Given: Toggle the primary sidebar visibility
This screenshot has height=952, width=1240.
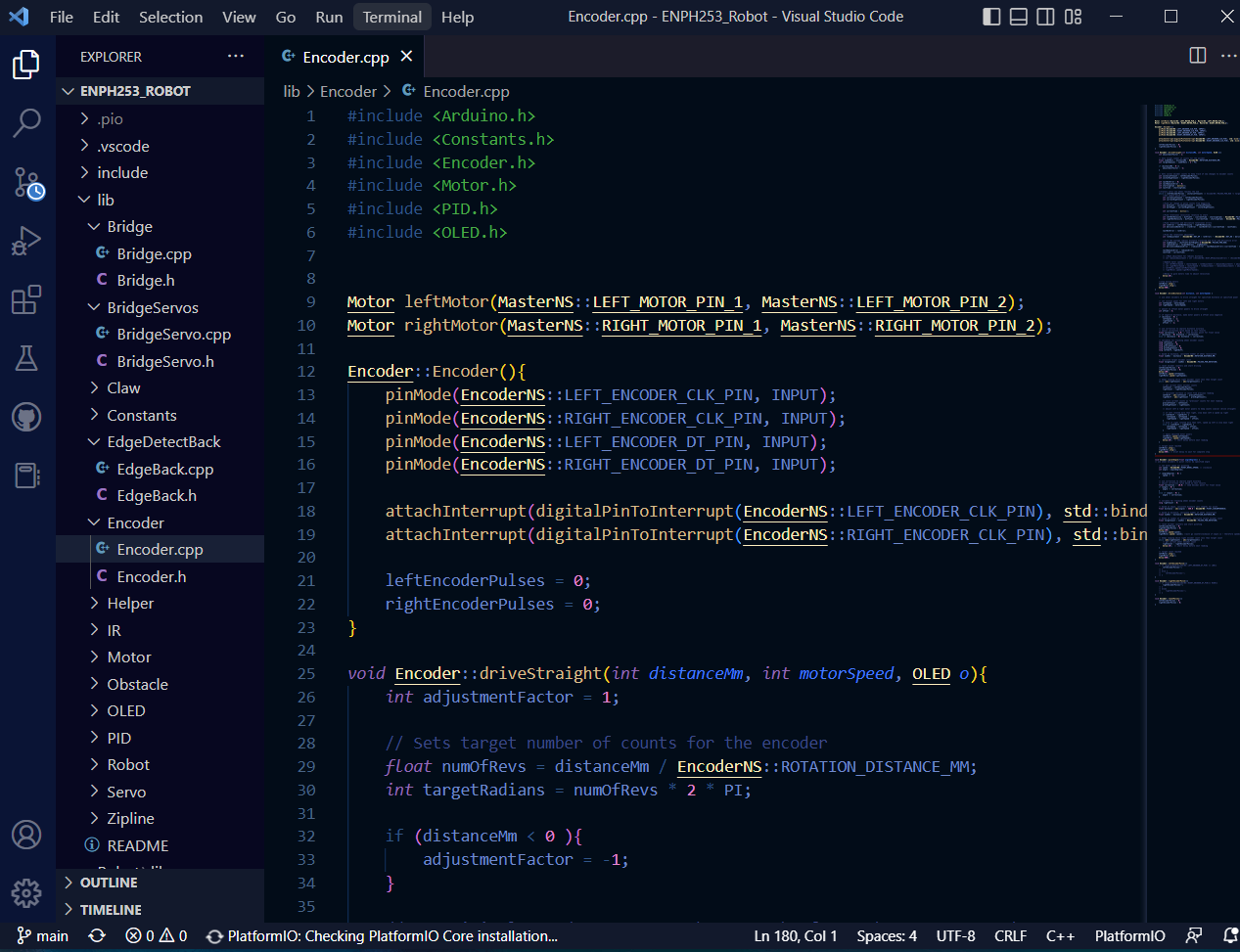Looking at the screenshot, I should tap(991, 17).
